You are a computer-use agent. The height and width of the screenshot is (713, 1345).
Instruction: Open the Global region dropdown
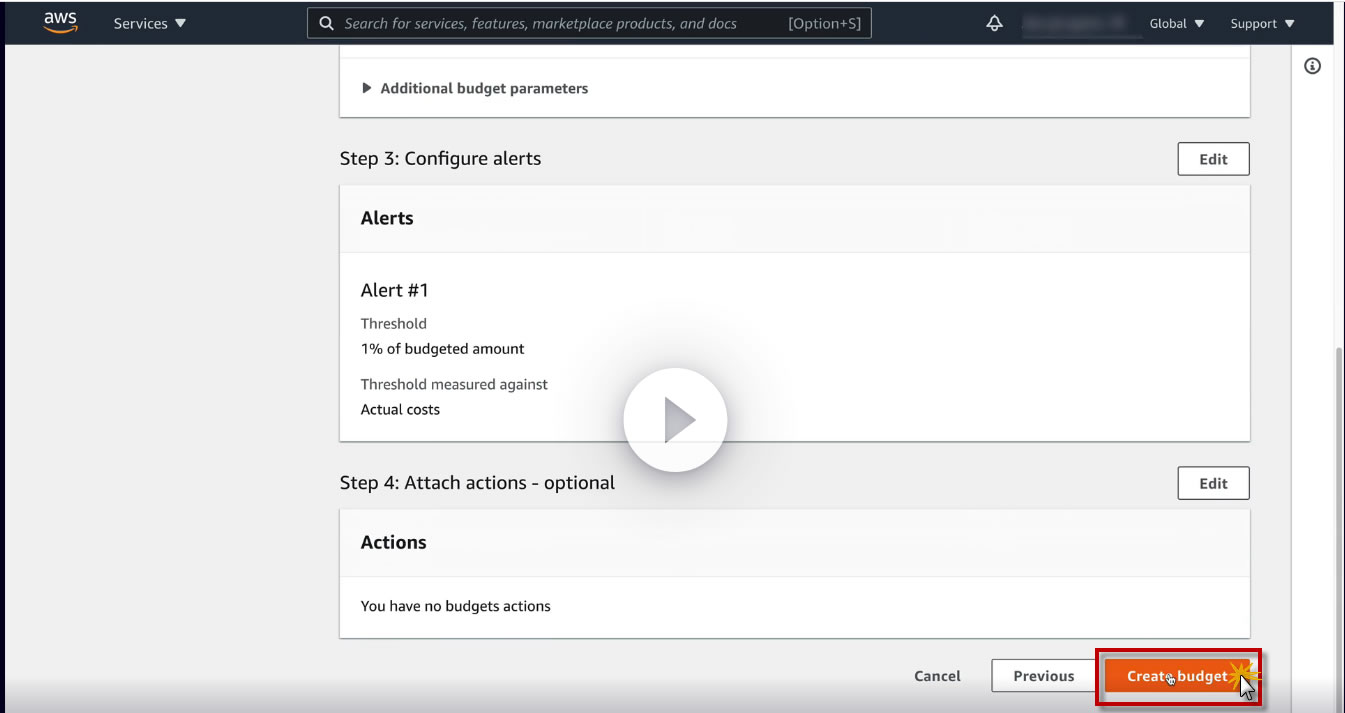[x=1176, y=23]
